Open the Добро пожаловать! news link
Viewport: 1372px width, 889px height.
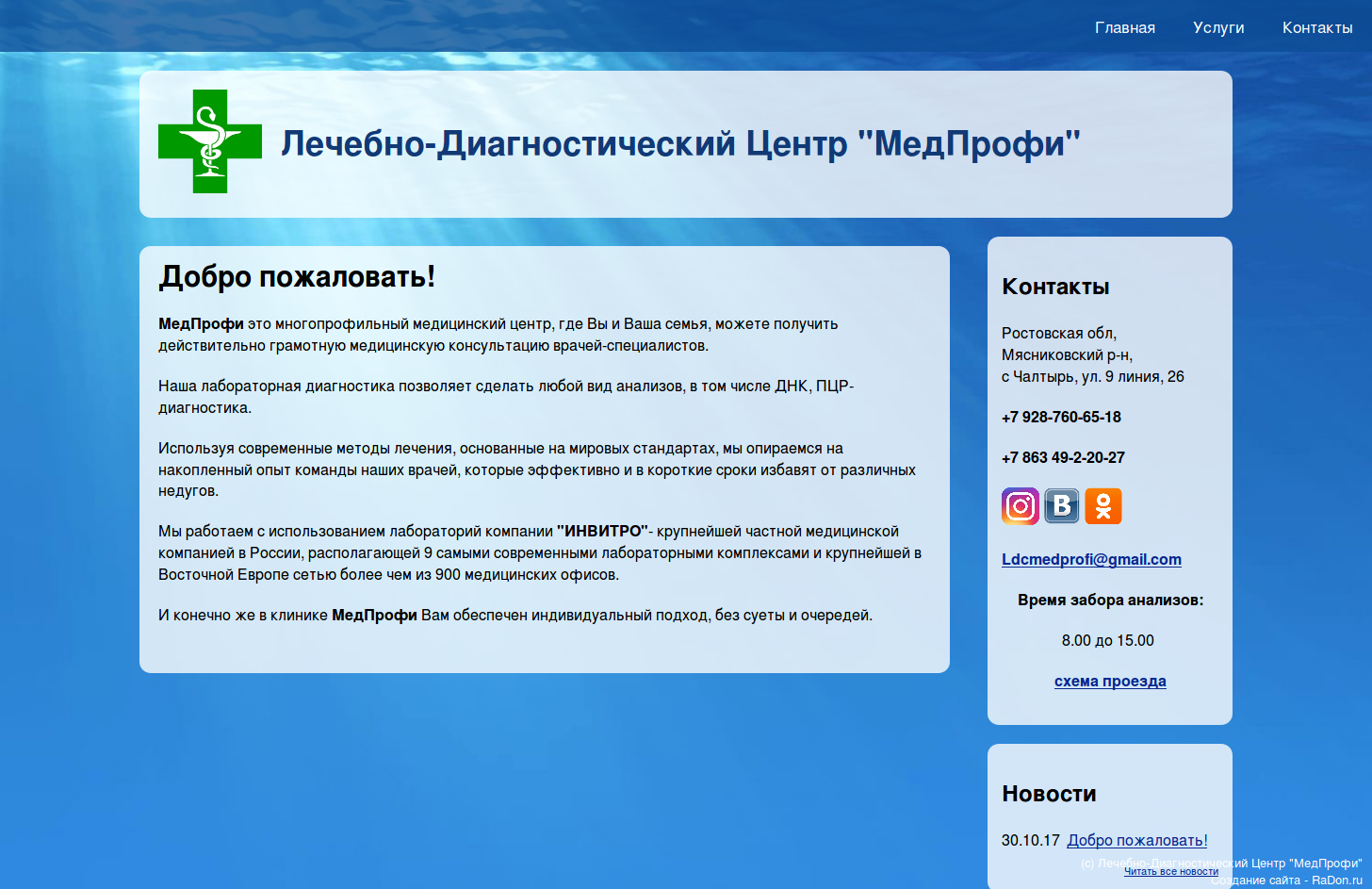tap(1137, 840)
